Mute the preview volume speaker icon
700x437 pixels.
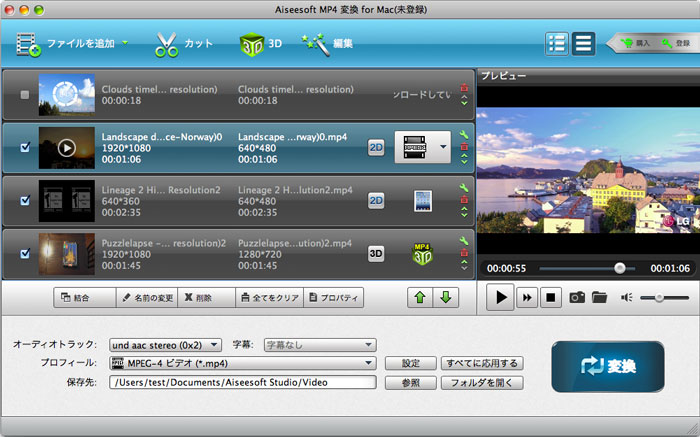click(x=627, y=297)
